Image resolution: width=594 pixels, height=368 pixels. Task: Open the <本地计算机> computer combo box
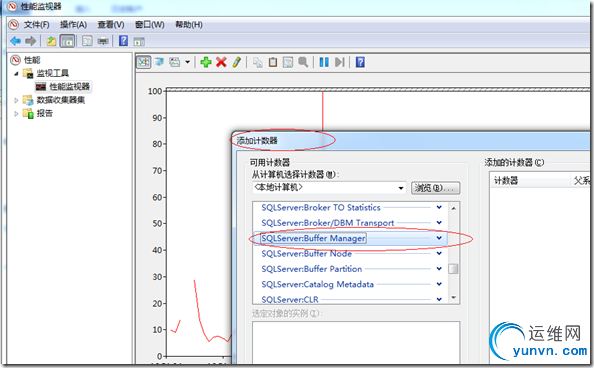pos(329,188)
